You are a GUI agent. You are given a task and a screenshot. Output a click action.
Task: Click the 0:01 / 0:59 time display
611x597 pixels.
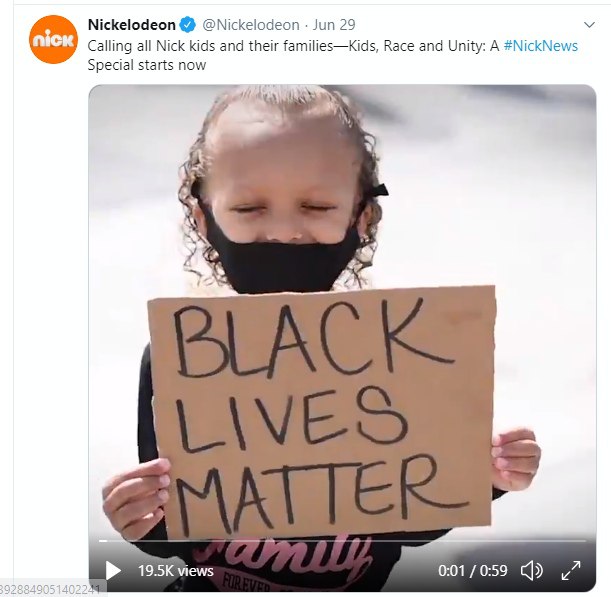[x=473, y=571]
